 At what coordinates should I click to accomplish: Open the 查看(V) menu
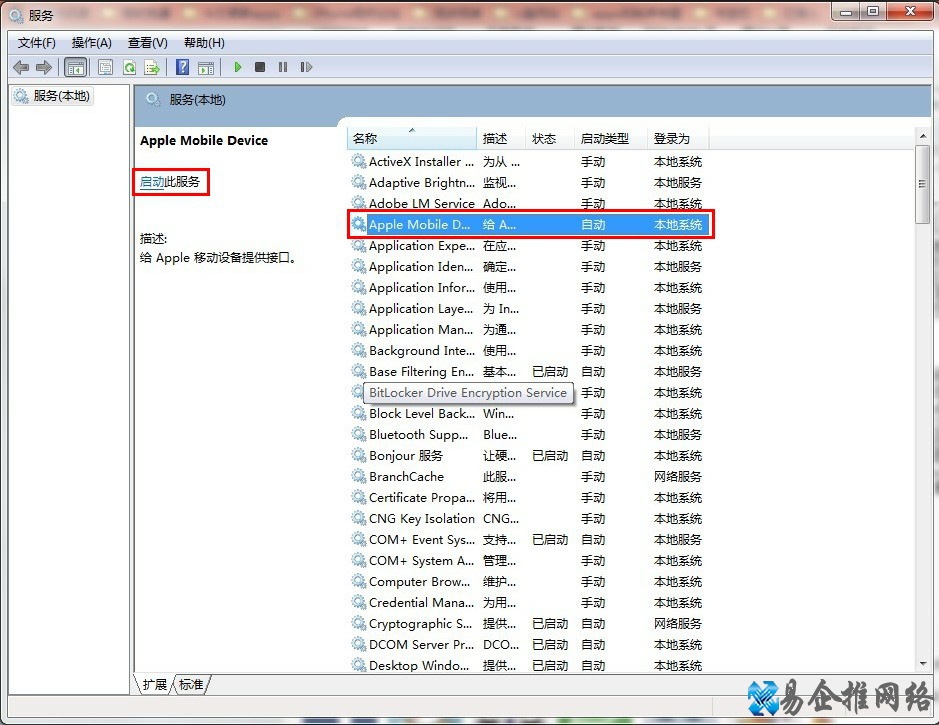click(146, 43)
